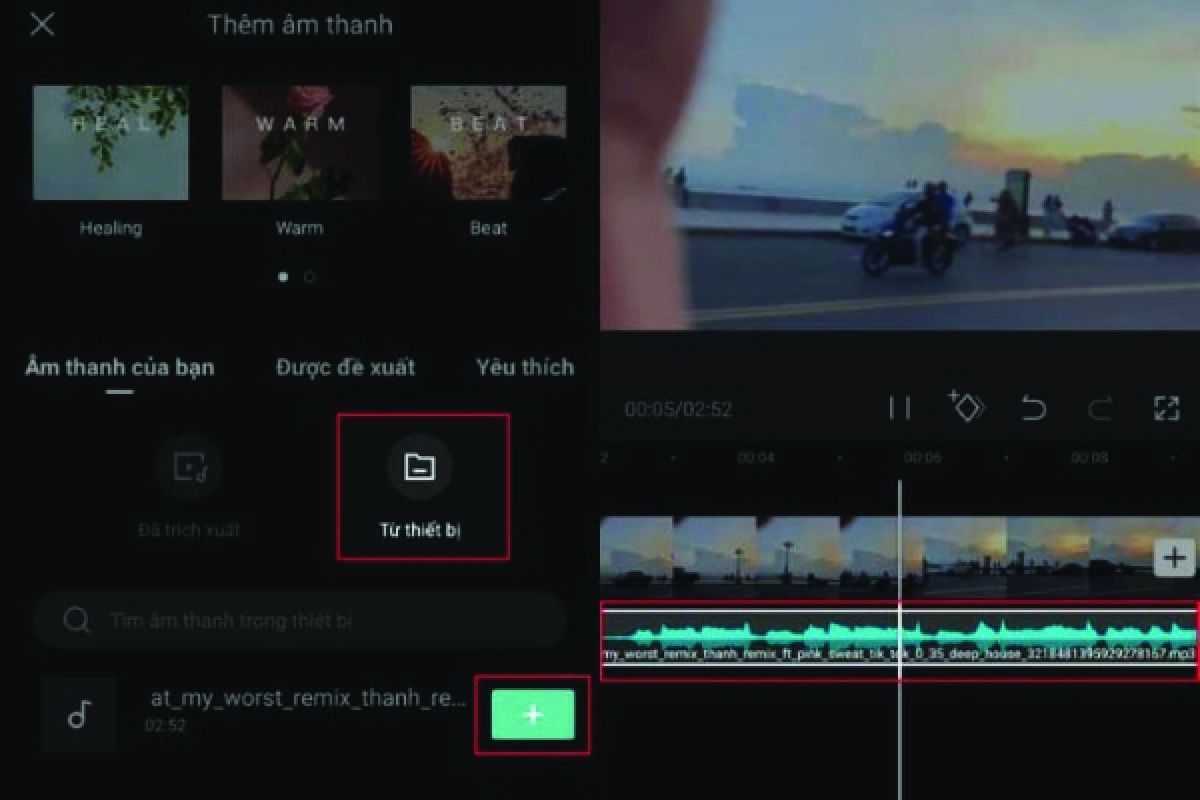This screenshot has height=800, width=1200.
Task: Open the Warm music collection
Action: [x=300, y=142]
